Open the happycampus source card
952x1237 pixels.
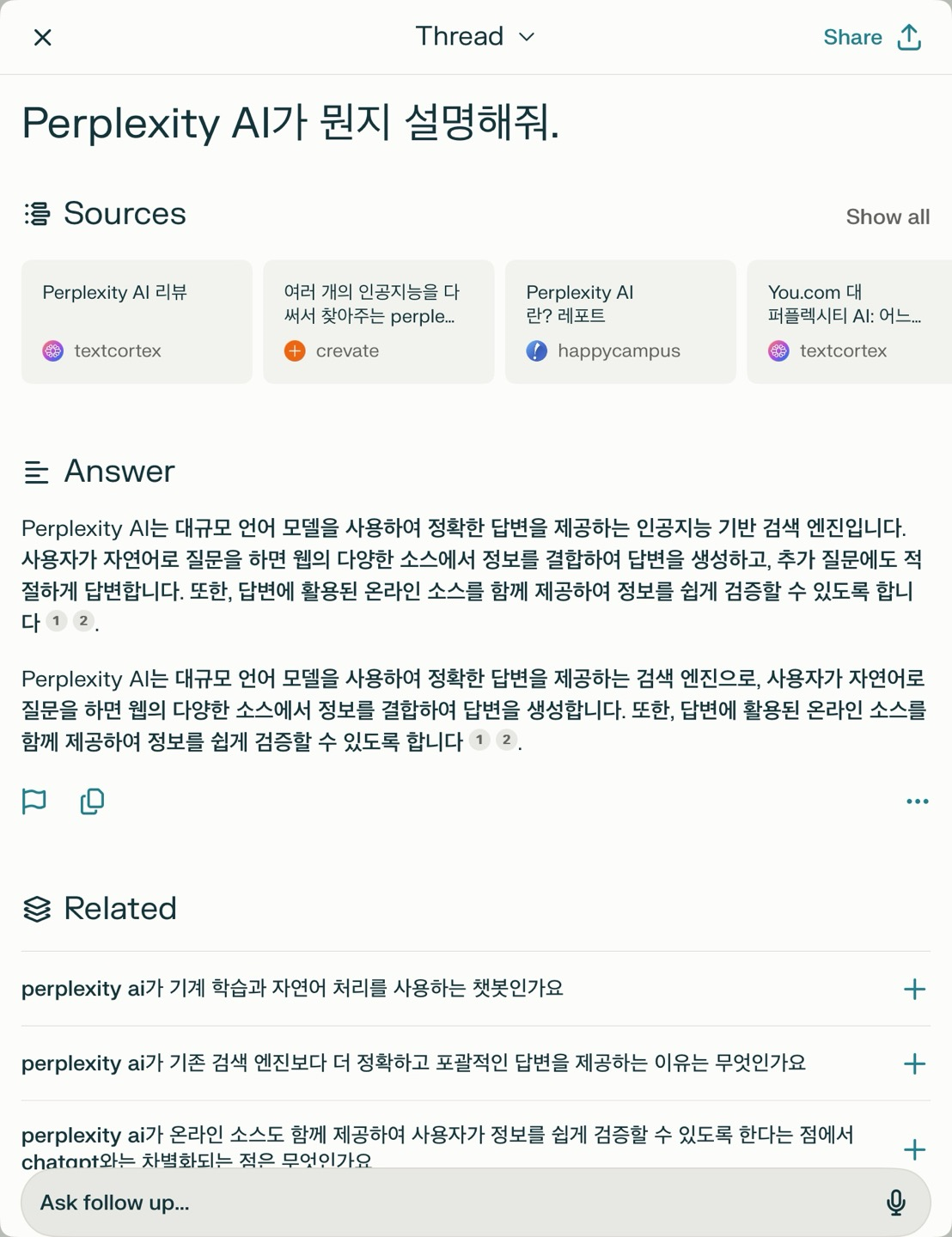620,321
